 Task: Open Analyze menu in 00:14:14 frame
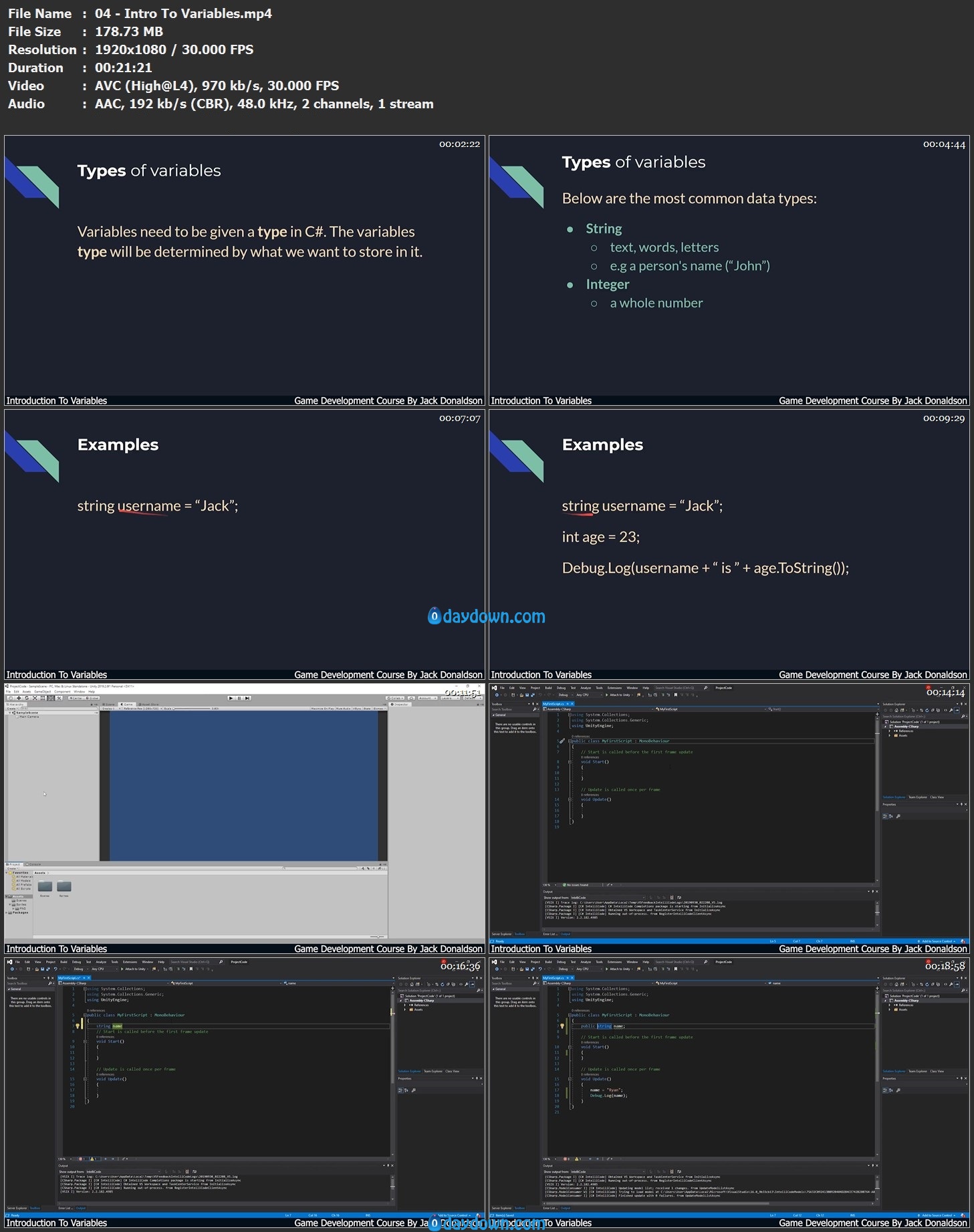(x=586, y=688)
